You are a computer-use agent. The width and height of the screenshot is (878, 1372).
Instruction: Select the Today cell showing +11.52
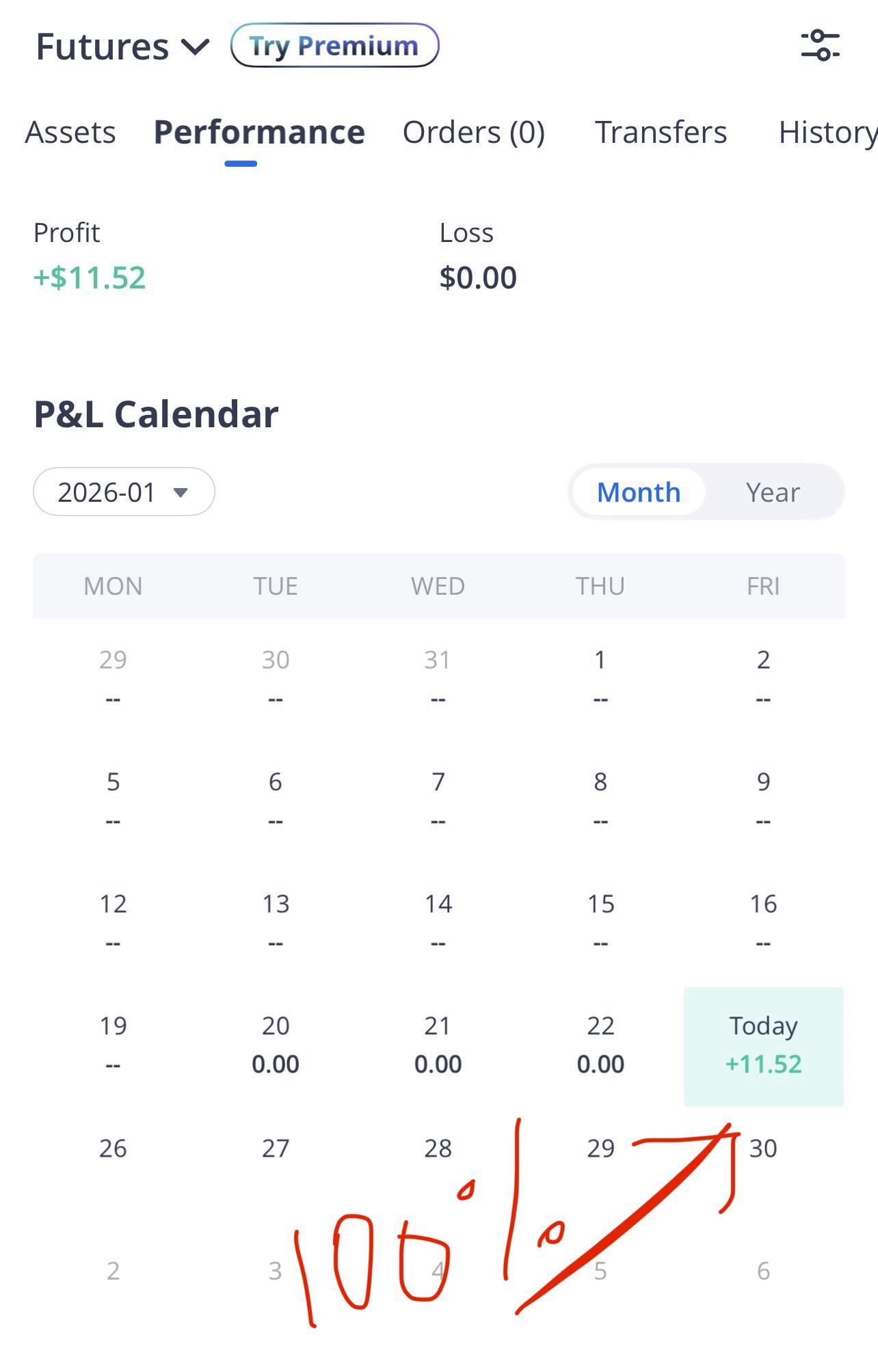[x=763, y=1046]
